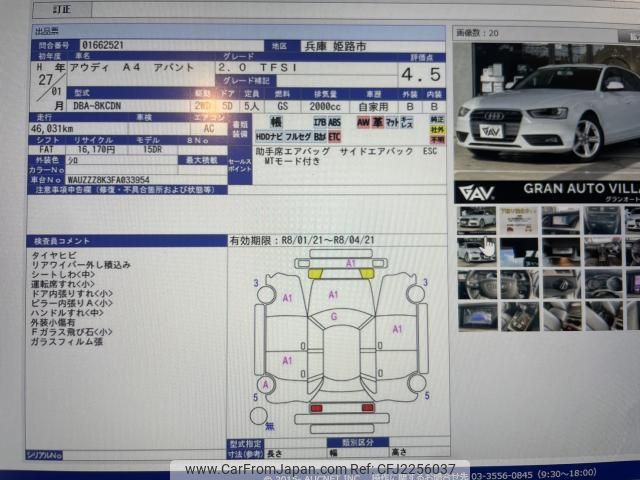Open the large white Audi main photo

[x=546, y=108]
